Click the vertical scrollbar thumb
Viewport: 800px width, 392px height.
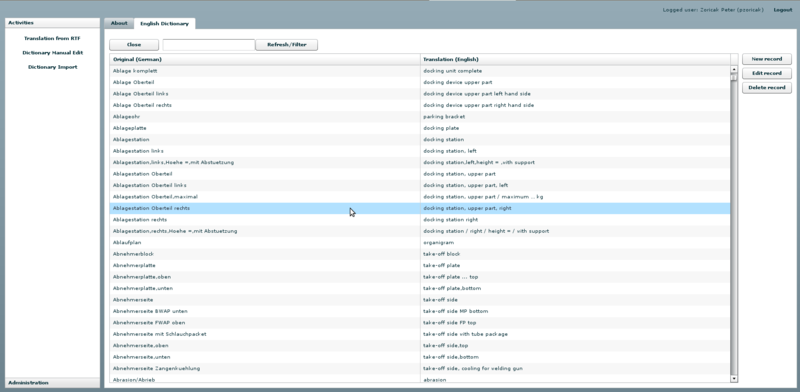(734, 77)
